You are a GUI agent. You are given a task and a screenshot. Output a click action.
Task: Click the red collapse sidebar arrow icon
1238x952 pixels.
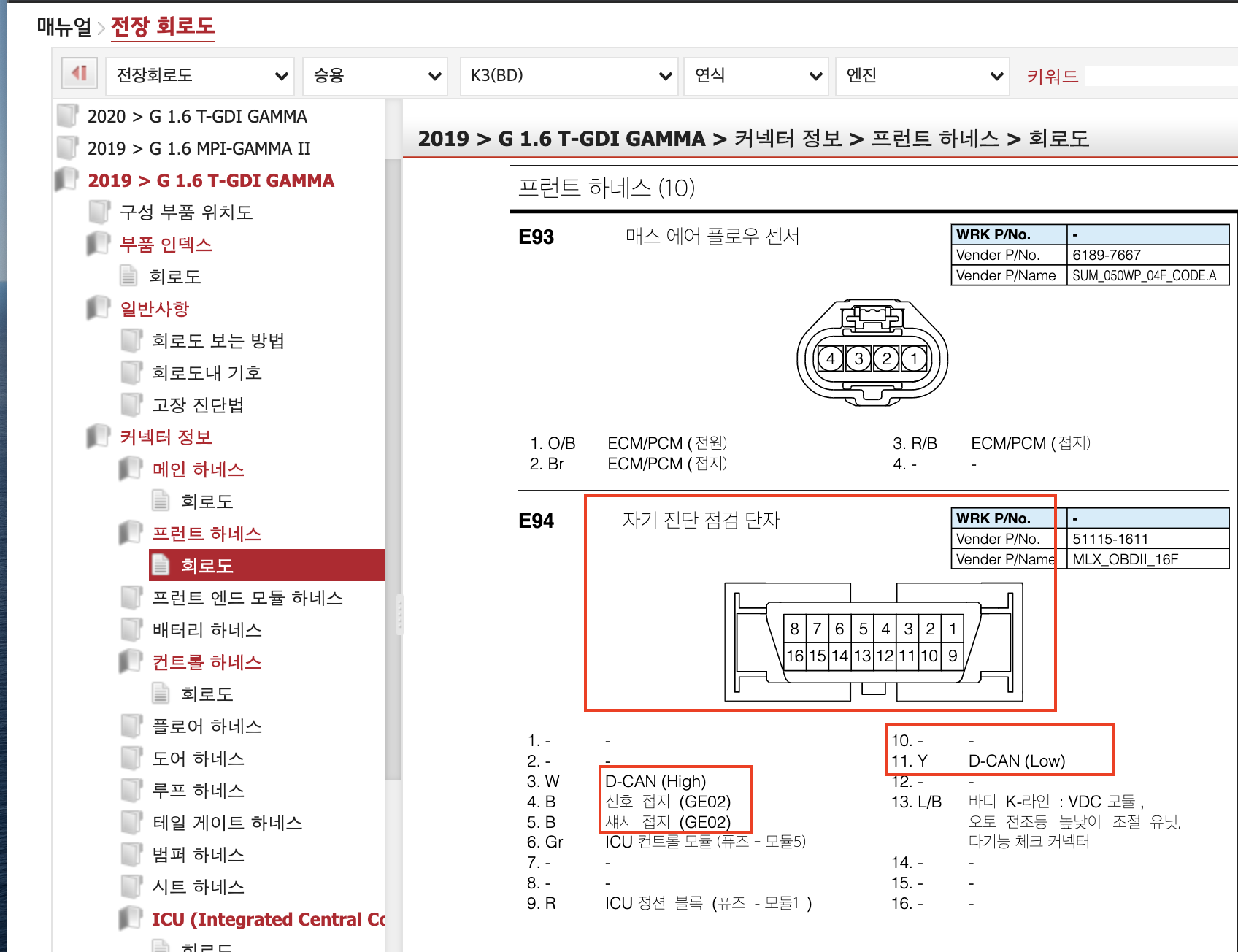79,74
